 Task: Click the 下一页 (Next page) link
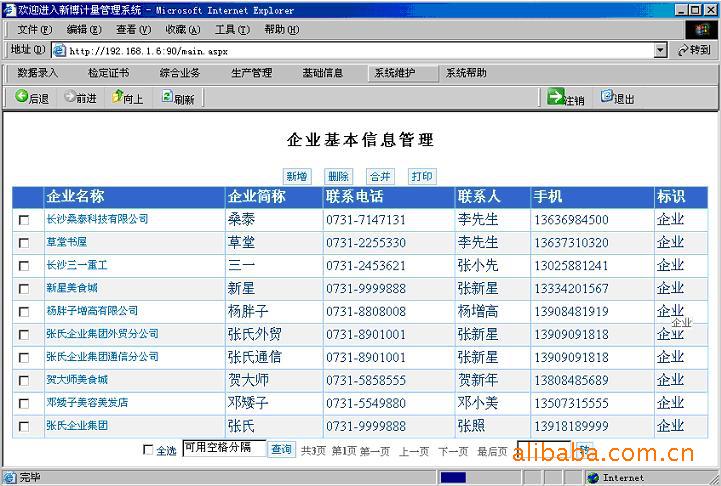[453, 451]
